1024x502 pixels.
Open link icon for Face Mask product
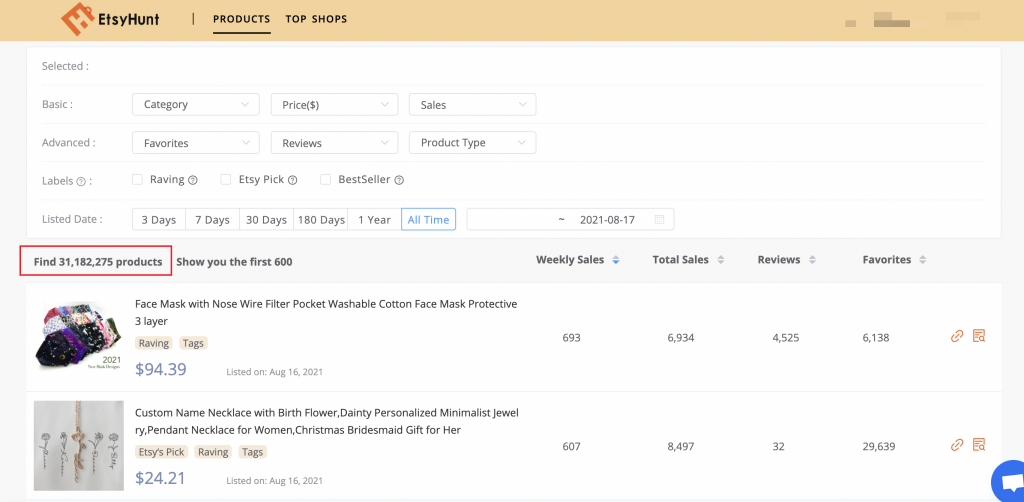957,336
